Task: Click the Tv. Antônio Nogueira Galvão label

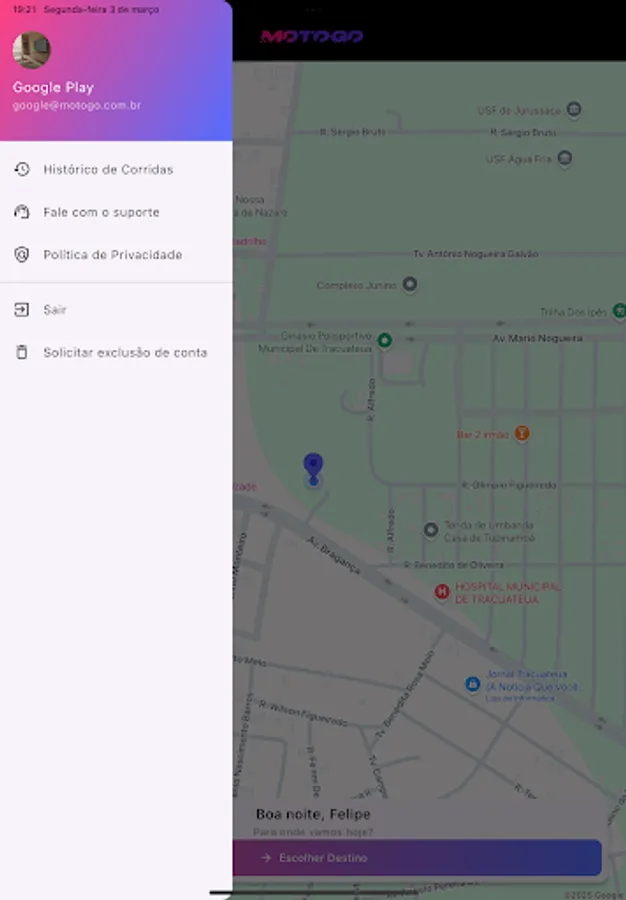Action: pyautogui.click(x=476, y=254)
